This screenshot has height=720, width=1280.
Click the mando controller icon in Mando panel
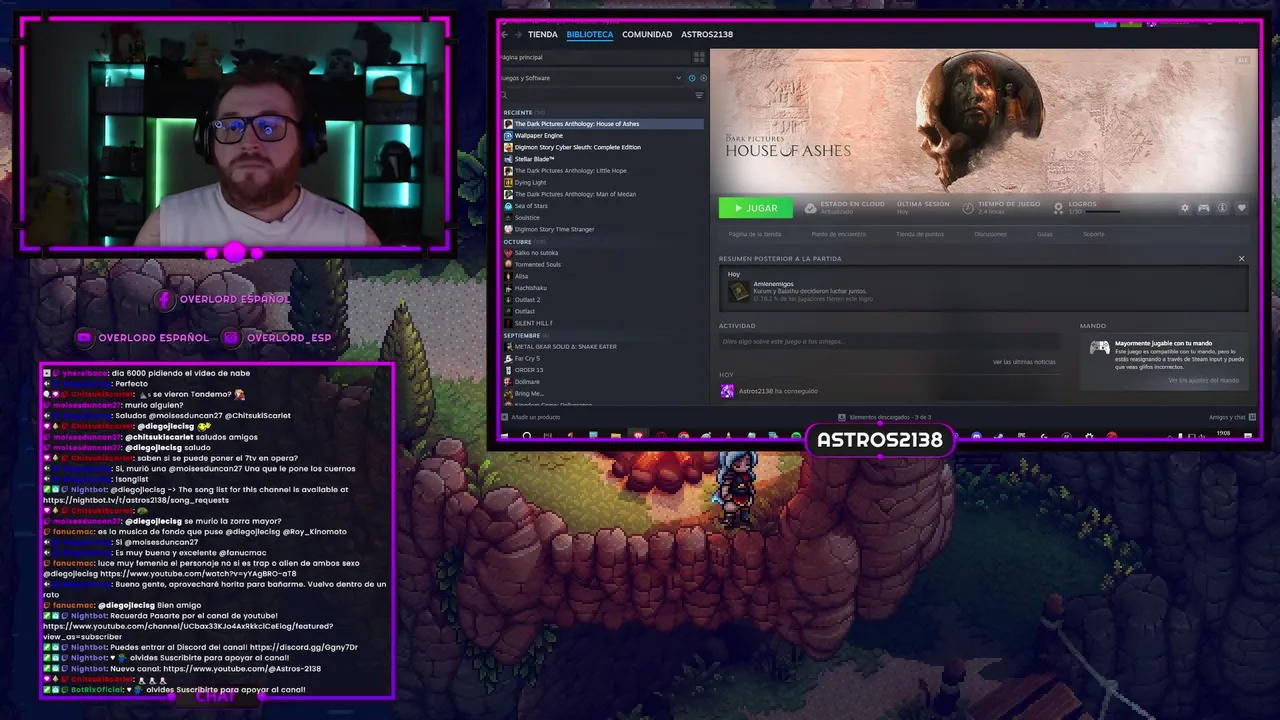click(1100, 347)
